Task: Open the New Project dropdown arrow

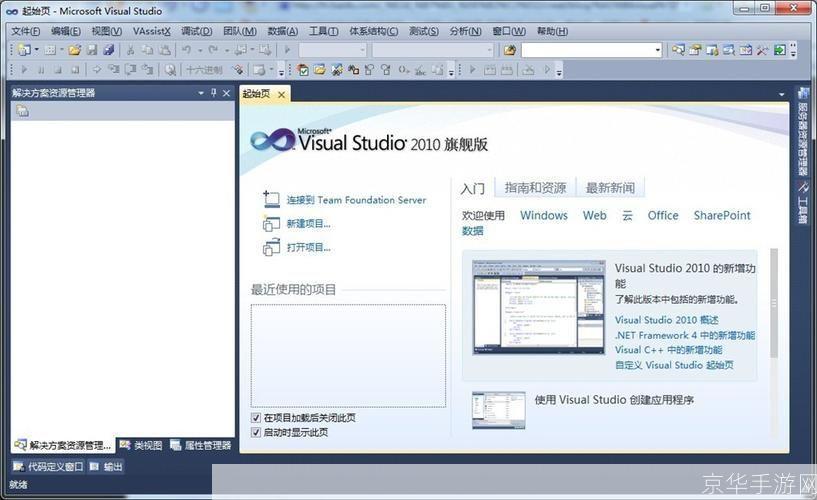Action: [36, 50]
